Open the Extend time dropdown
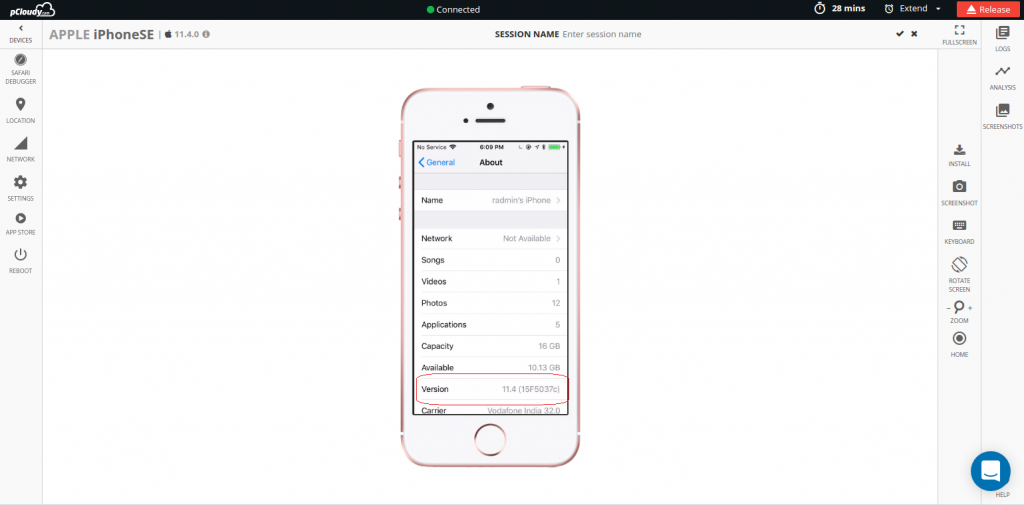Image resolution: width=1024 pixels, height=505 pixels. [x=912, y=9]
